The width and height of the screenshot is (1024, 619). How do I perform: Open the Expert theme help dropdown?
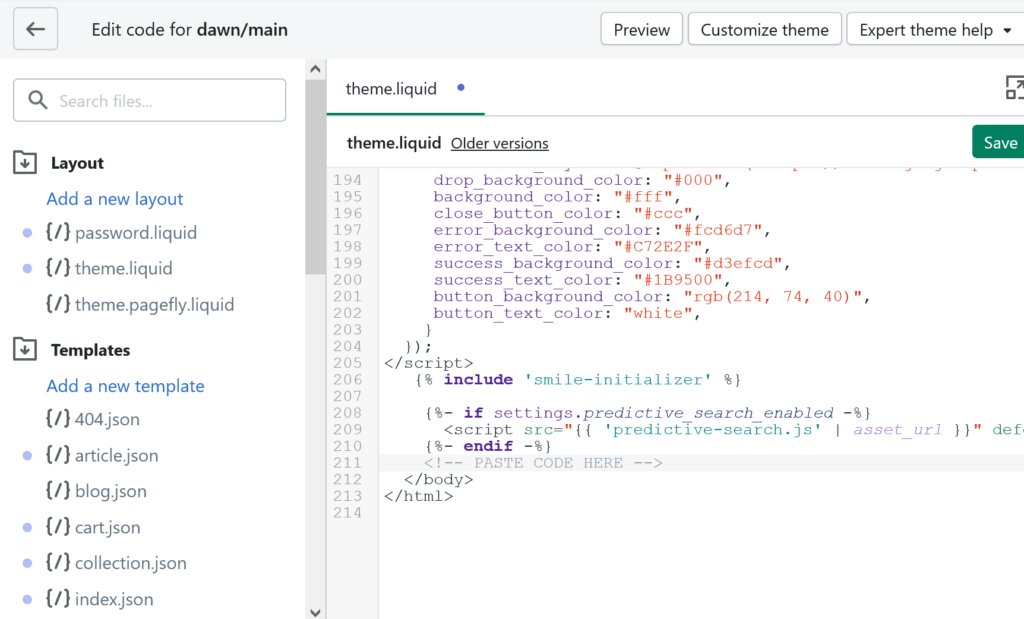935,29
